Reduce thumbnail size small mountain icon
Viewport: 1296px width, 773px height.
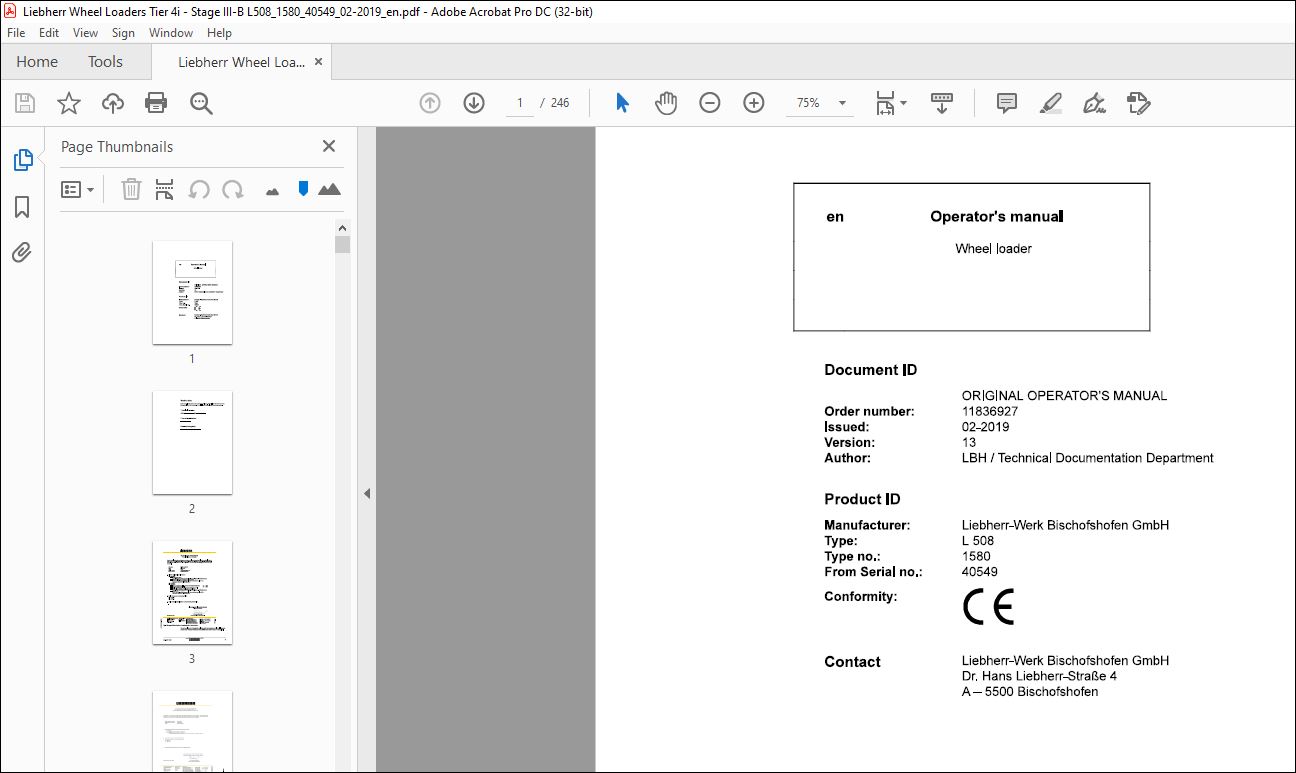pyautogui.click(x=272, y=191)
